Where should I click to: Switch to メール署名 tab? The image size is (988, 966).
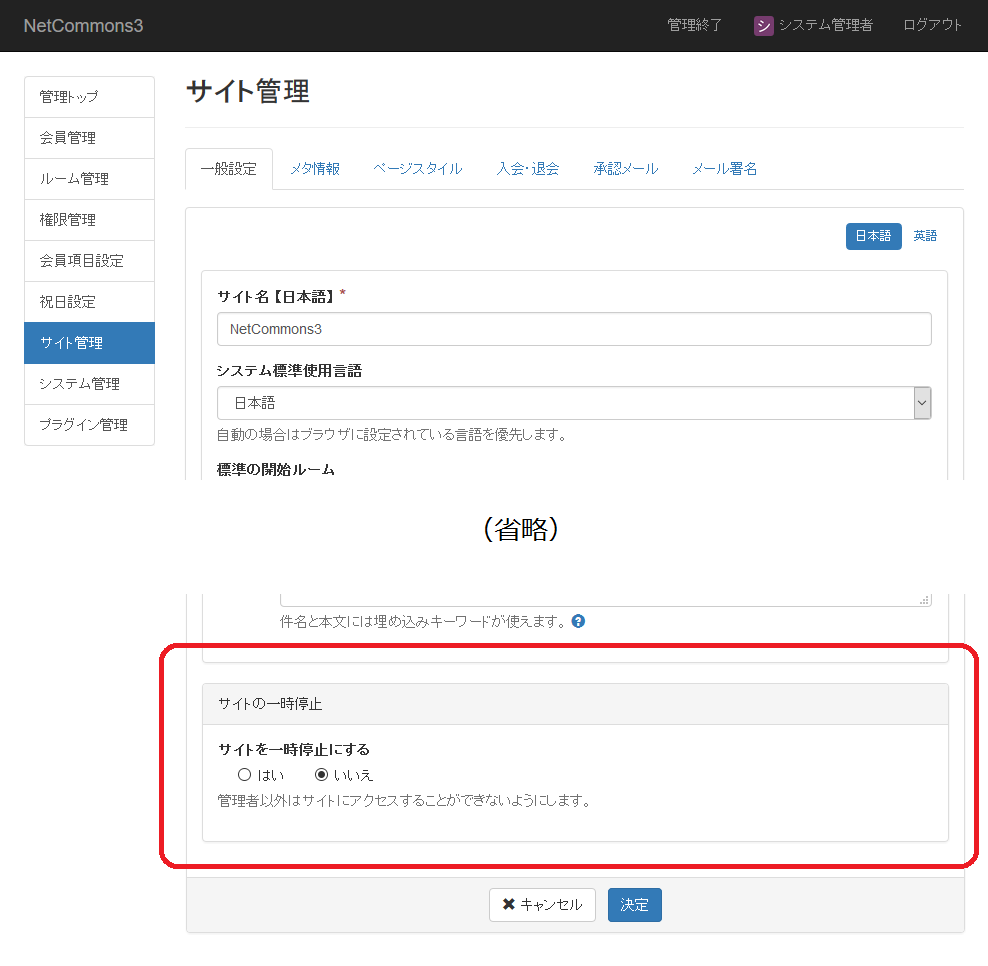click(724, 169)
